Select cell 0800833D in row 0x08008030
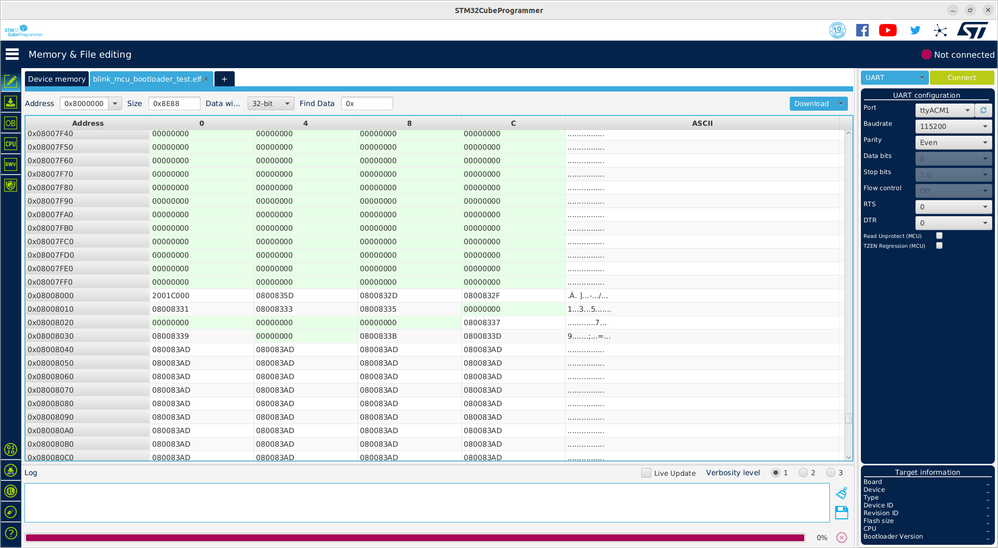The image size is (998, 548). (513, 336)
